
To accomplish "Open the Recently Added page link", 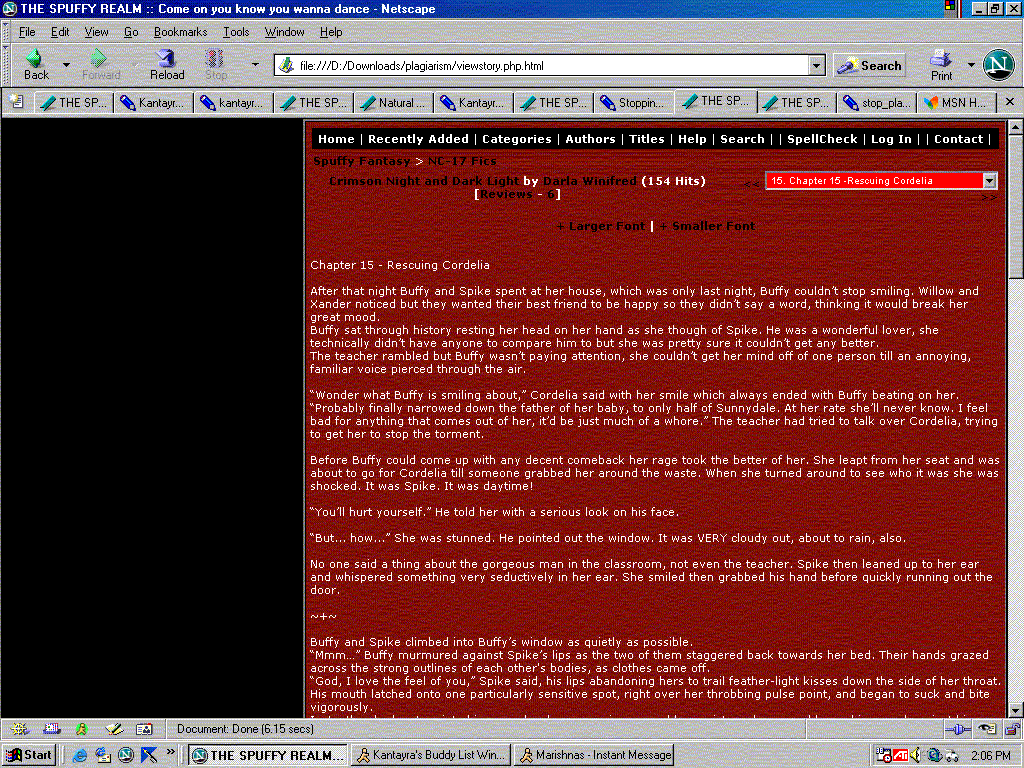I will click(x=418, y=139).
